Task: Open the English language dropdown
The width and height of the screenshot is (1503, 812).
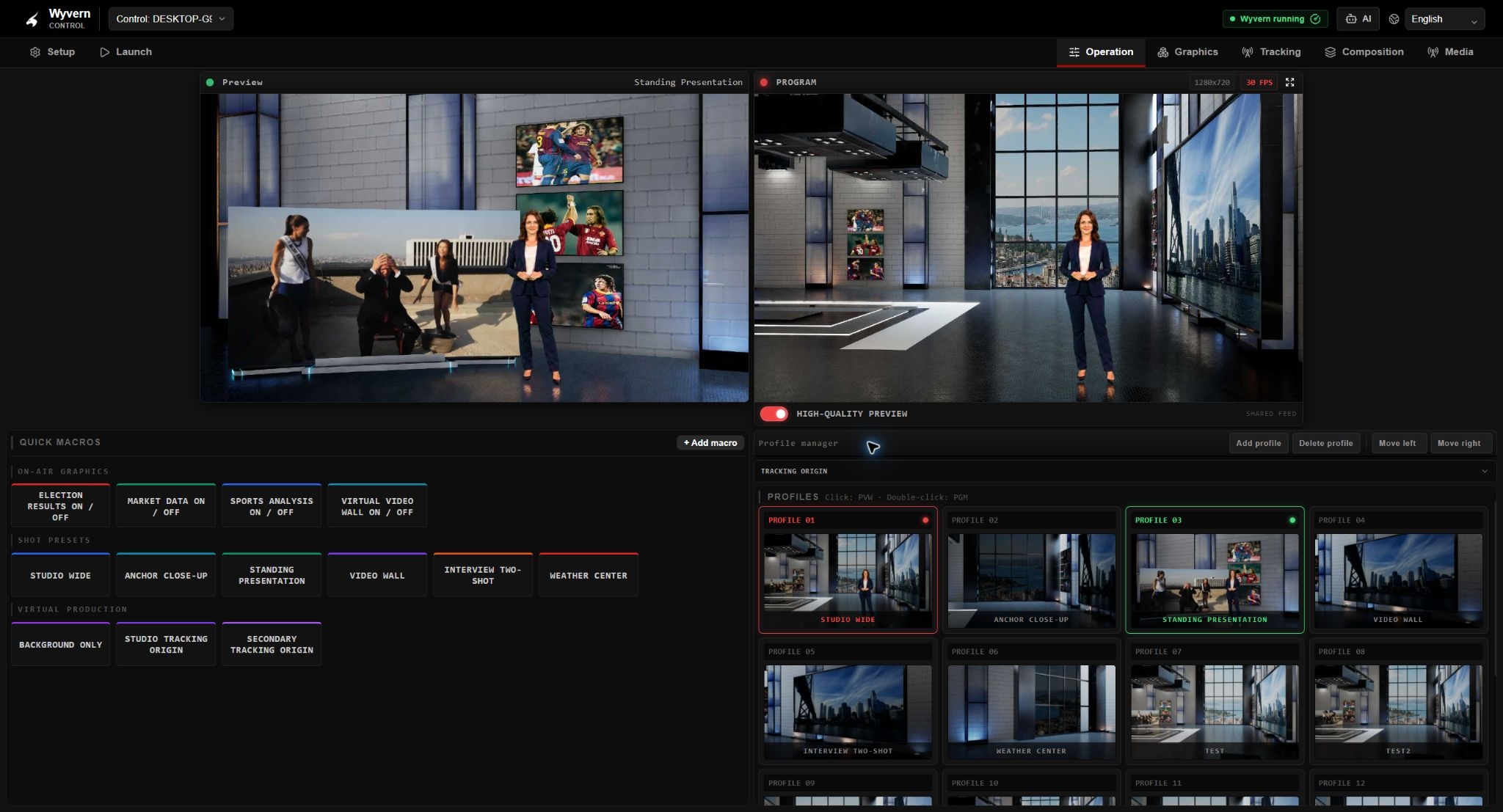Action: click(1444, 19)
